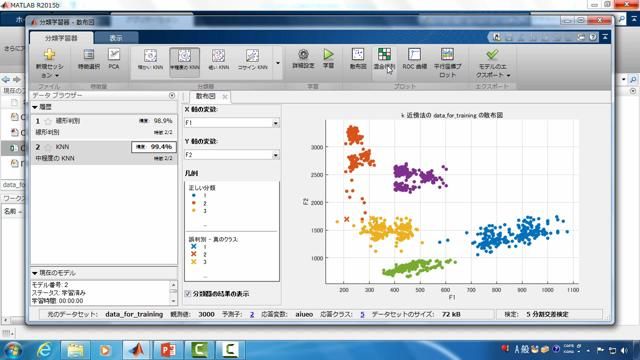The image size is (640, 360).
Task: Click the blue X misclassified class 1 marker
Action: click(193, 247)
